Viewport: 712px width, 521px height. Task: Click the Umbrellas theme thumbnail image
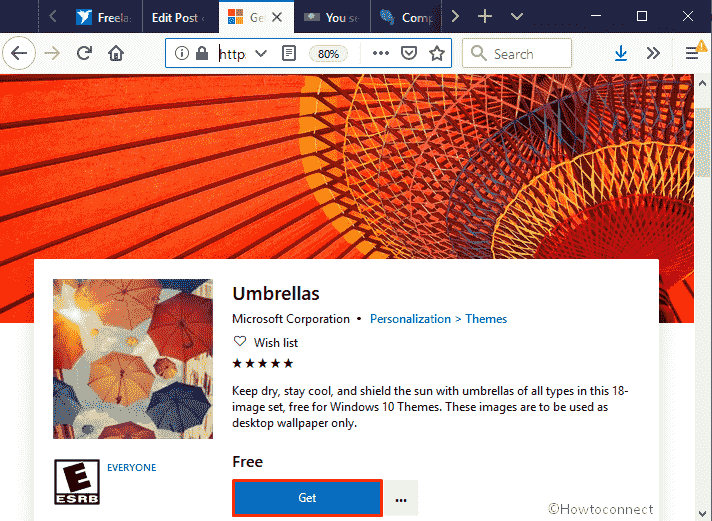pyautogui.click(x=133, y=359)
